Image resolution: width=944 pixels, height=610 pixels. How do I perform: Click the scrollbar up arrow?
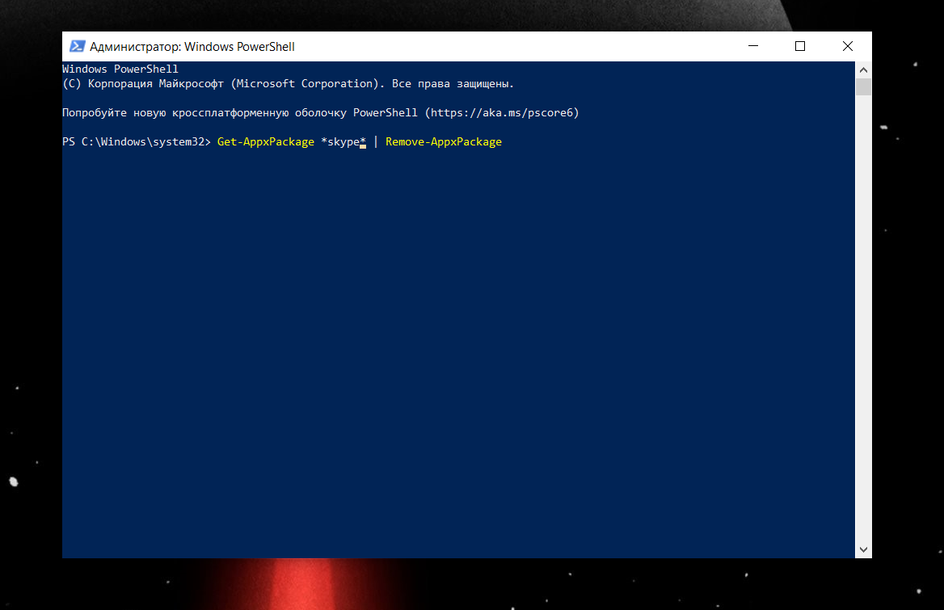(863, 70)
